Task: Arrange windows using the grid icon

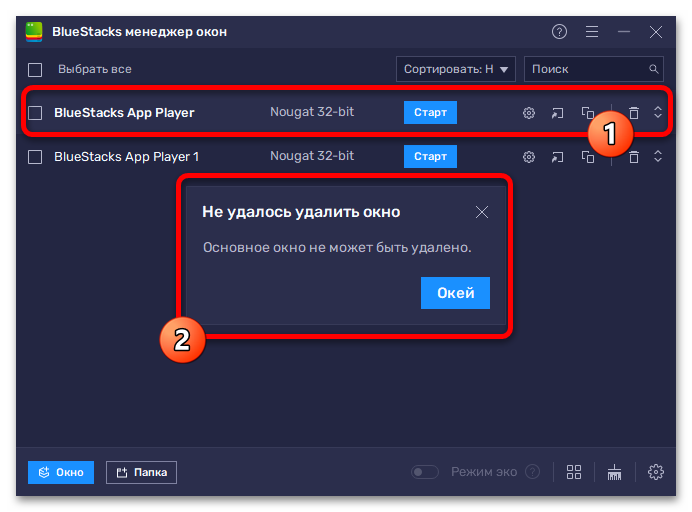Action: click(574, 472)
